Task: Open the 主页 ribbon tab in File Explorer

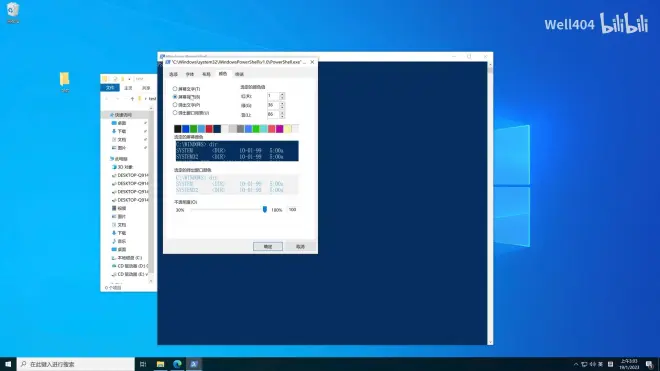Action: point(128,88)
